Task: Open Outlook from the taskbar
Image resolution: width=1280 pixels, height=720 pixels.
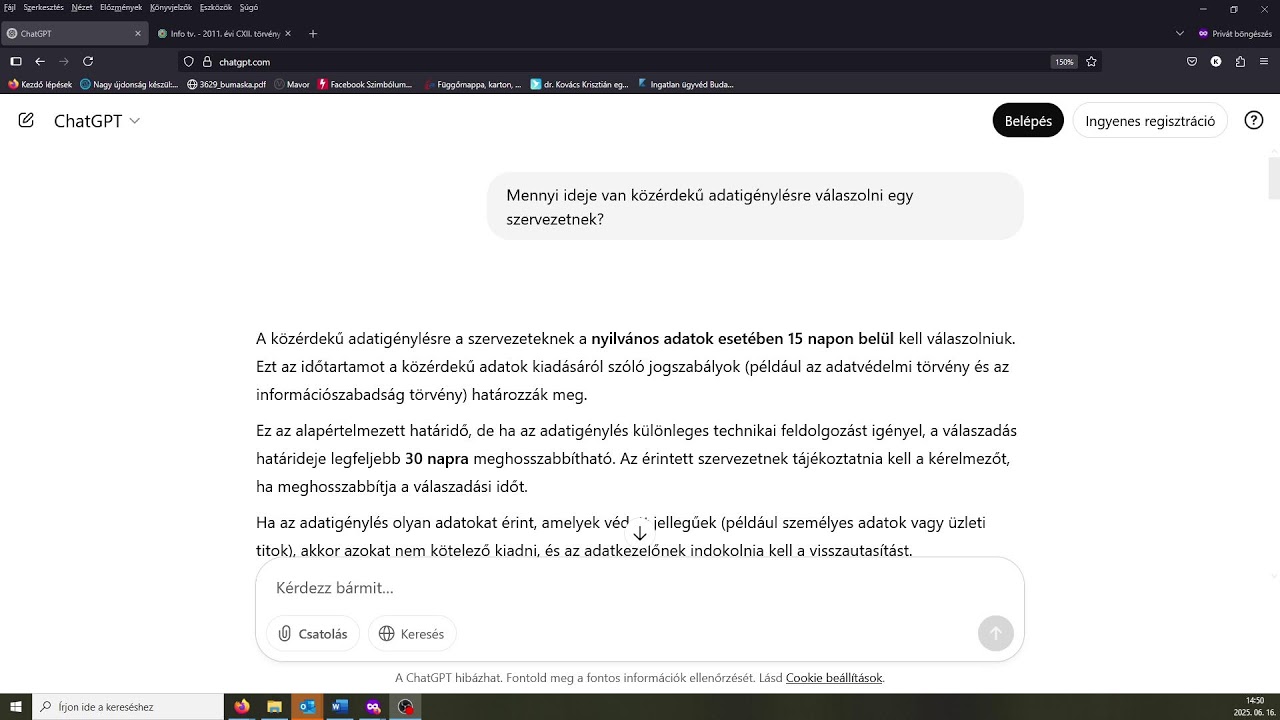Action: point(307,707)
